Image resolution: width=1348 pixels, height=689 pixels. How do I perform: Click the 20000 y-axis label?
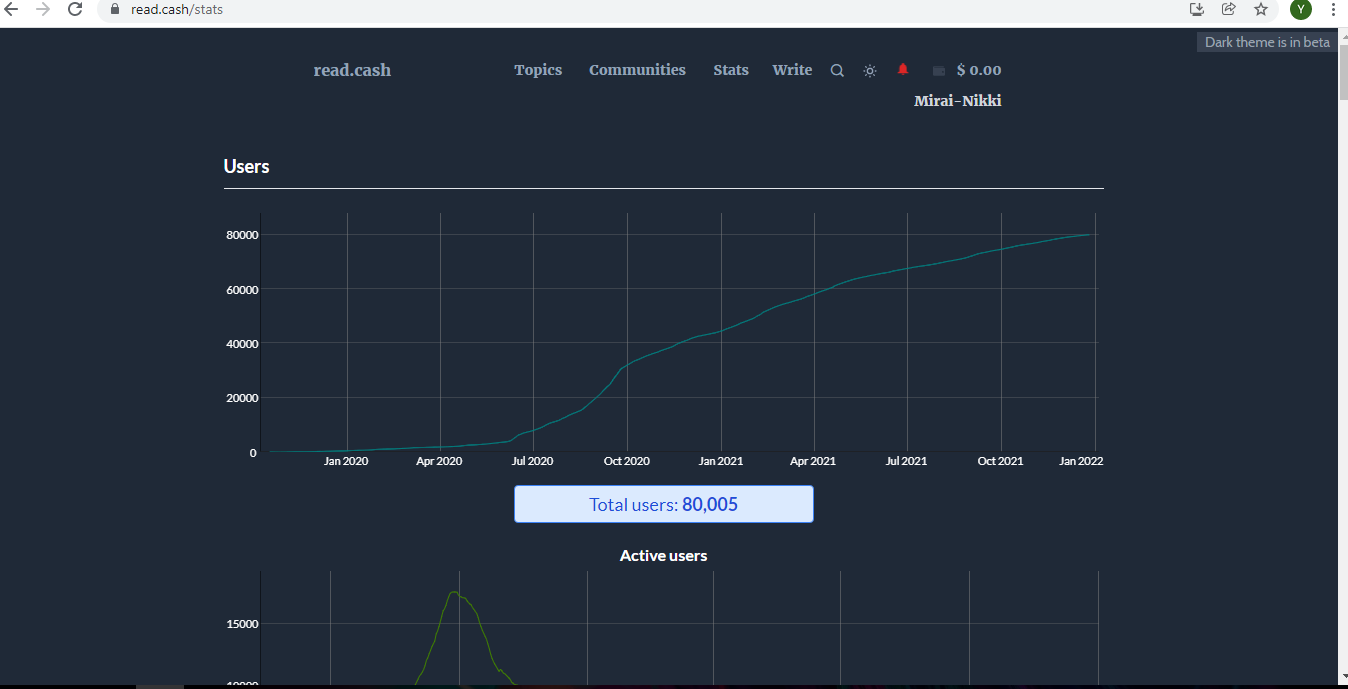click(x=241, y=397)
